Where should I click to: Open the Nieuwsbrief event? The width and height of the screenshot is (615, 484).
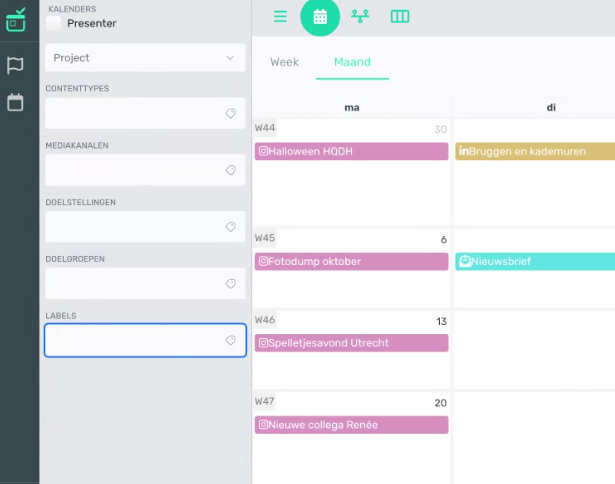click(x=535, y=262)
